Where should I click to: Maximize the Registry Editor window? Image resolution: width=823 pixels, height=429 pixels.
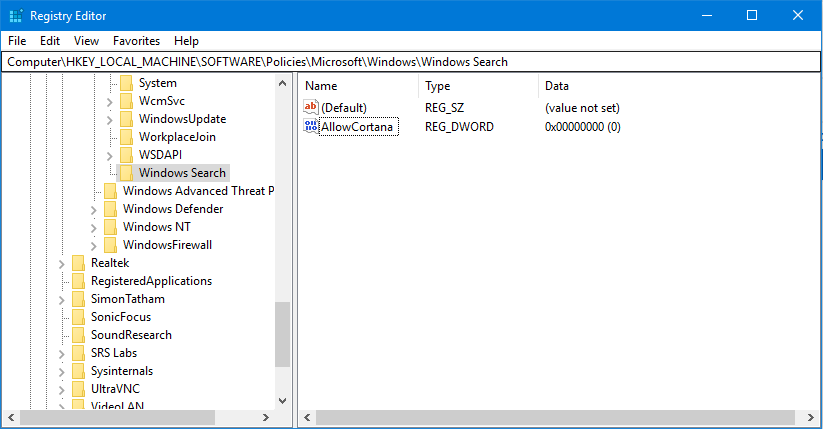752,15
